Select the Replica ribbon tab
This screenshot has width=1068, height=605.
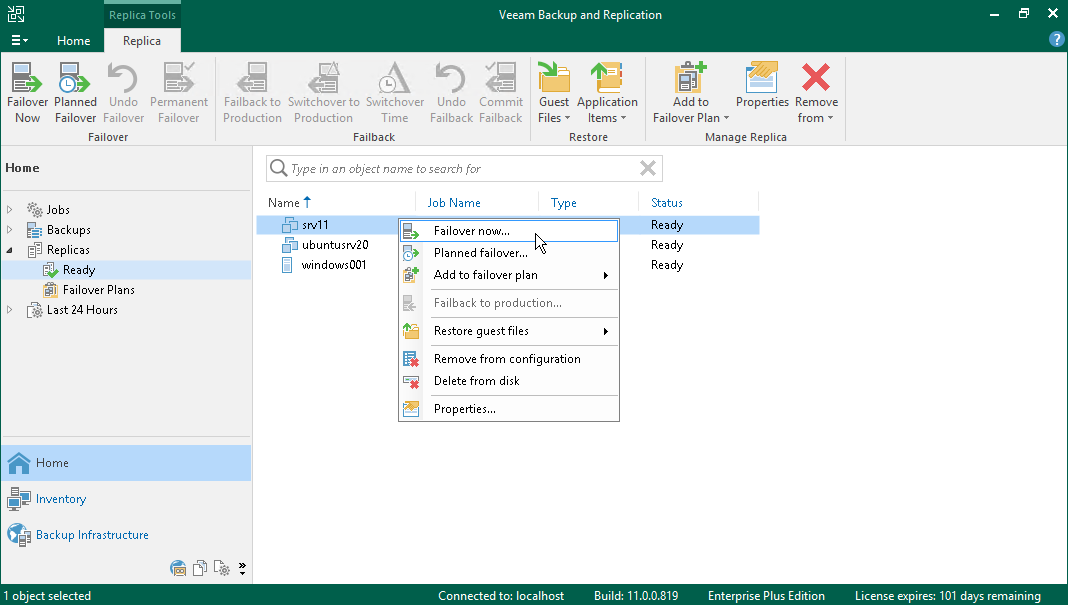142,41
